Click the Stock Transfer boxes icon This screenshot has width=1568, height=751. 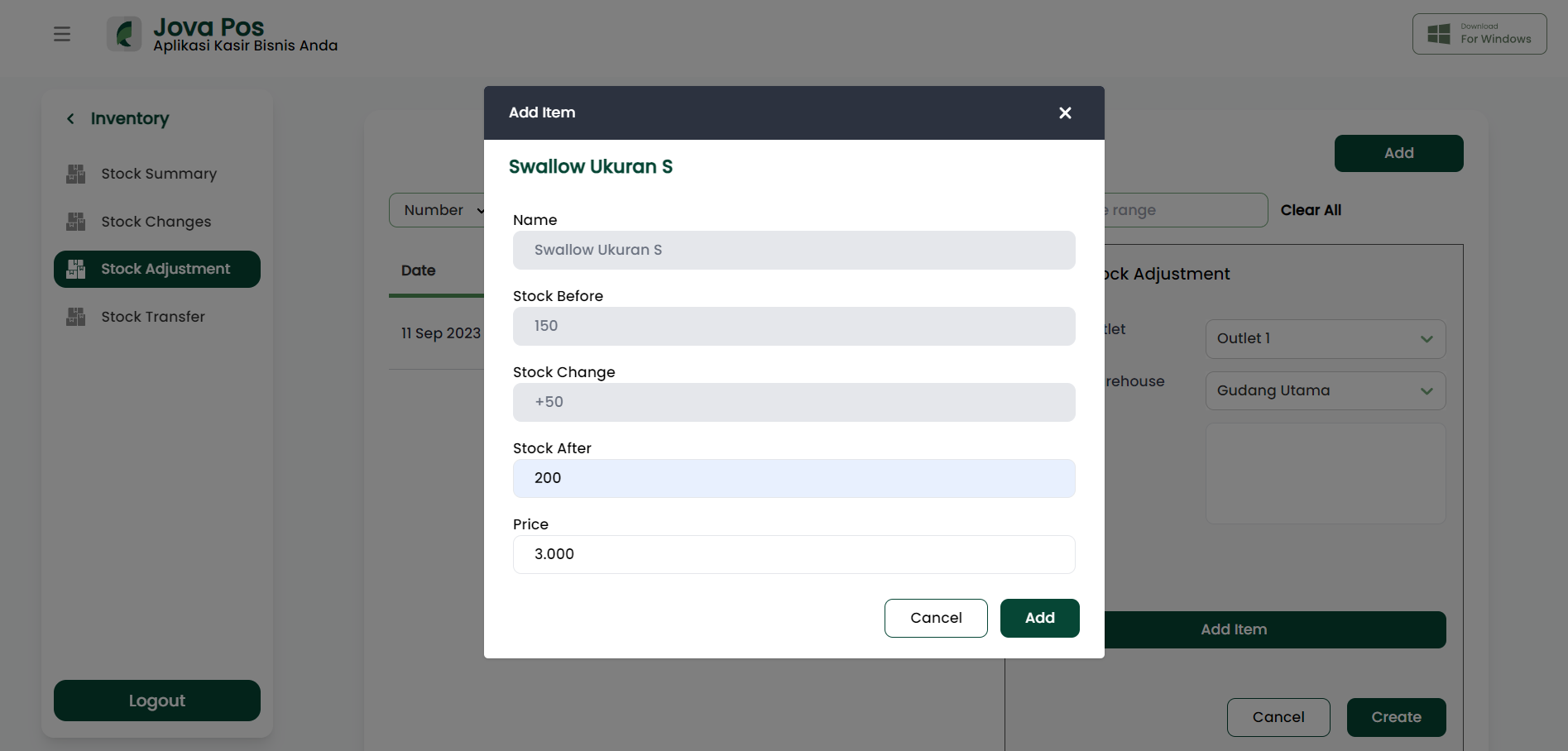(x=76, y=317)
